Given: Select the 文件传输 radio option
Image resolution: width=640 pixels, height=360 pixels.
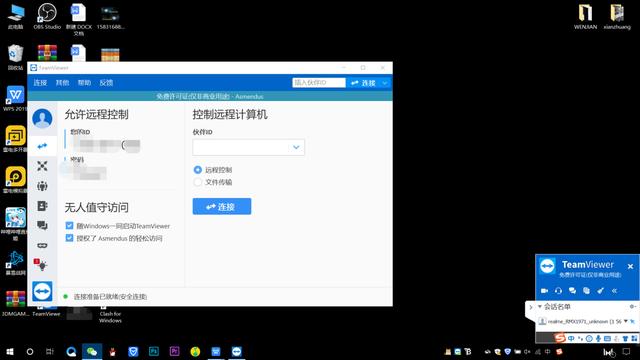Looking at the screenshot, I should [x=198, y=182].
